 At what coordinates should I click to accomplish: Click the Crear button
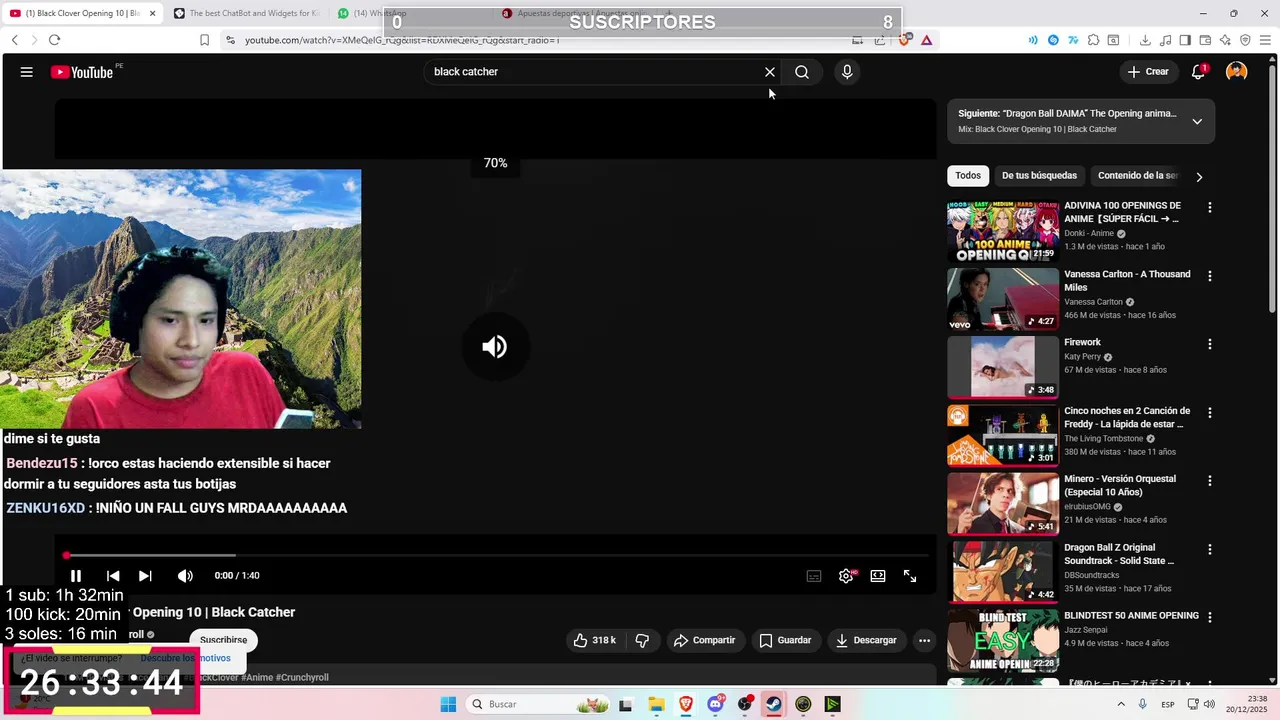(x=1148, y=72)
